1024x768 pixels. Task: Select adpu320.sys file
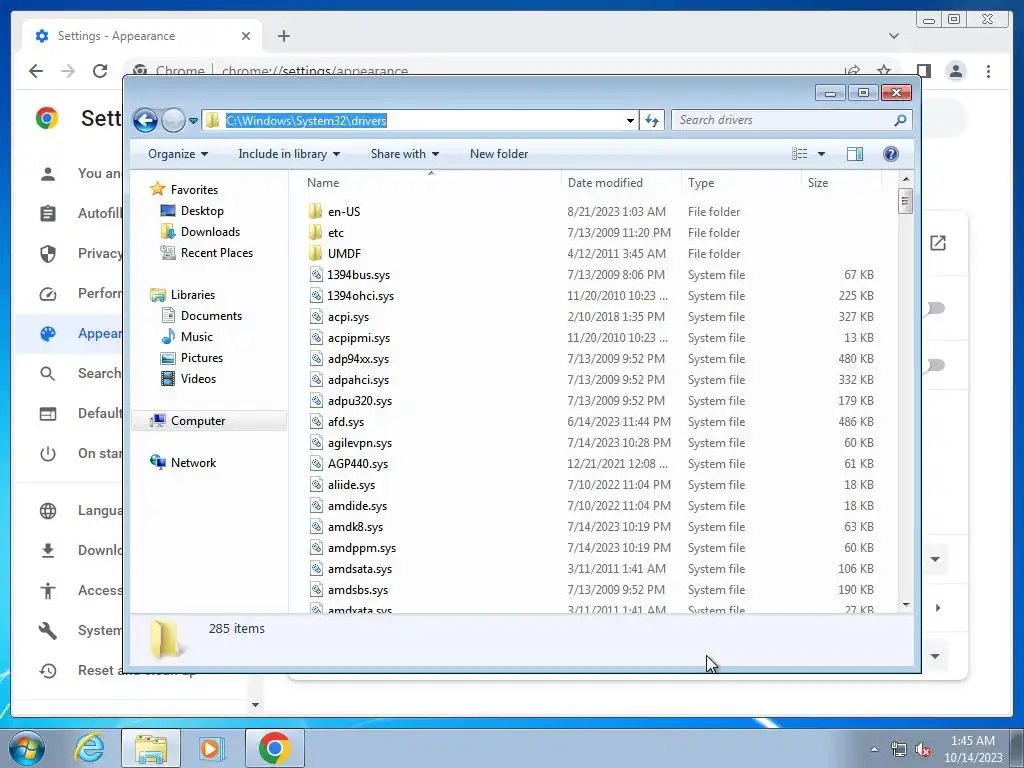tap(360, 401)
